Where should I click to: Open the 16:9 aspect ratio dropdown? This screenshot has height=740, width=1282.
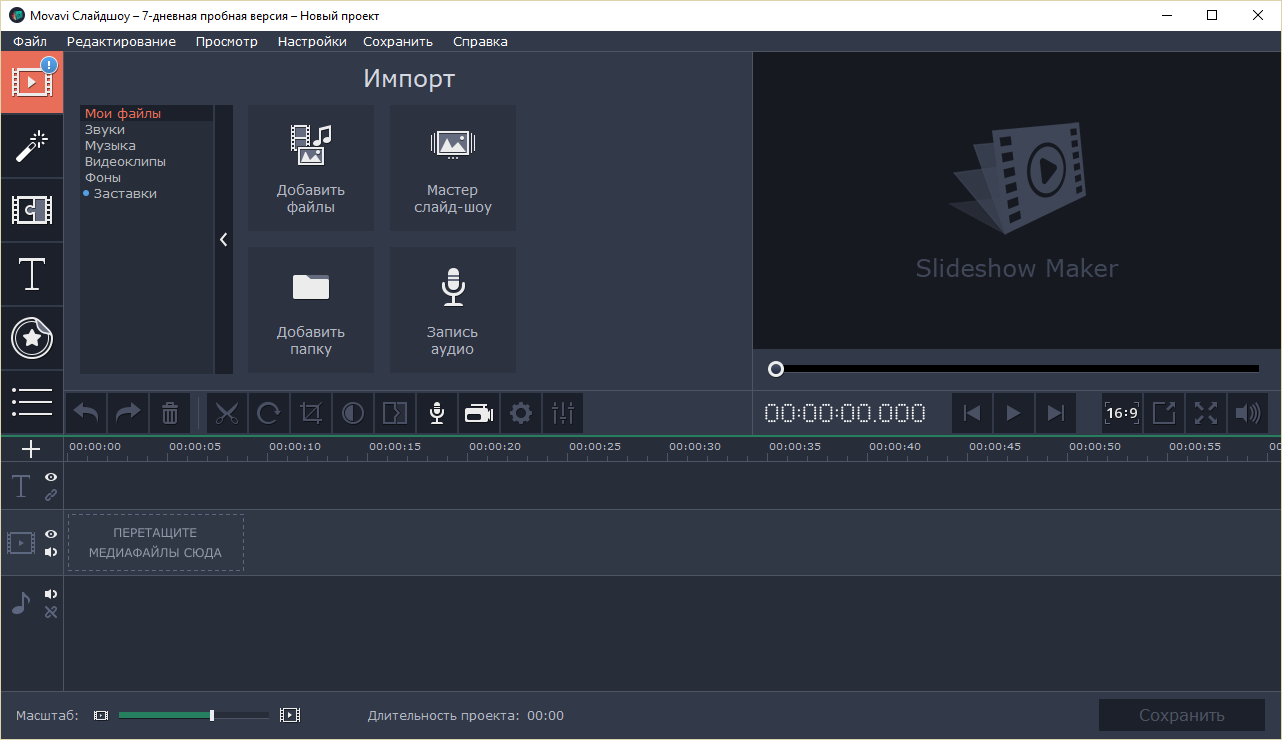pos(1122,413)
